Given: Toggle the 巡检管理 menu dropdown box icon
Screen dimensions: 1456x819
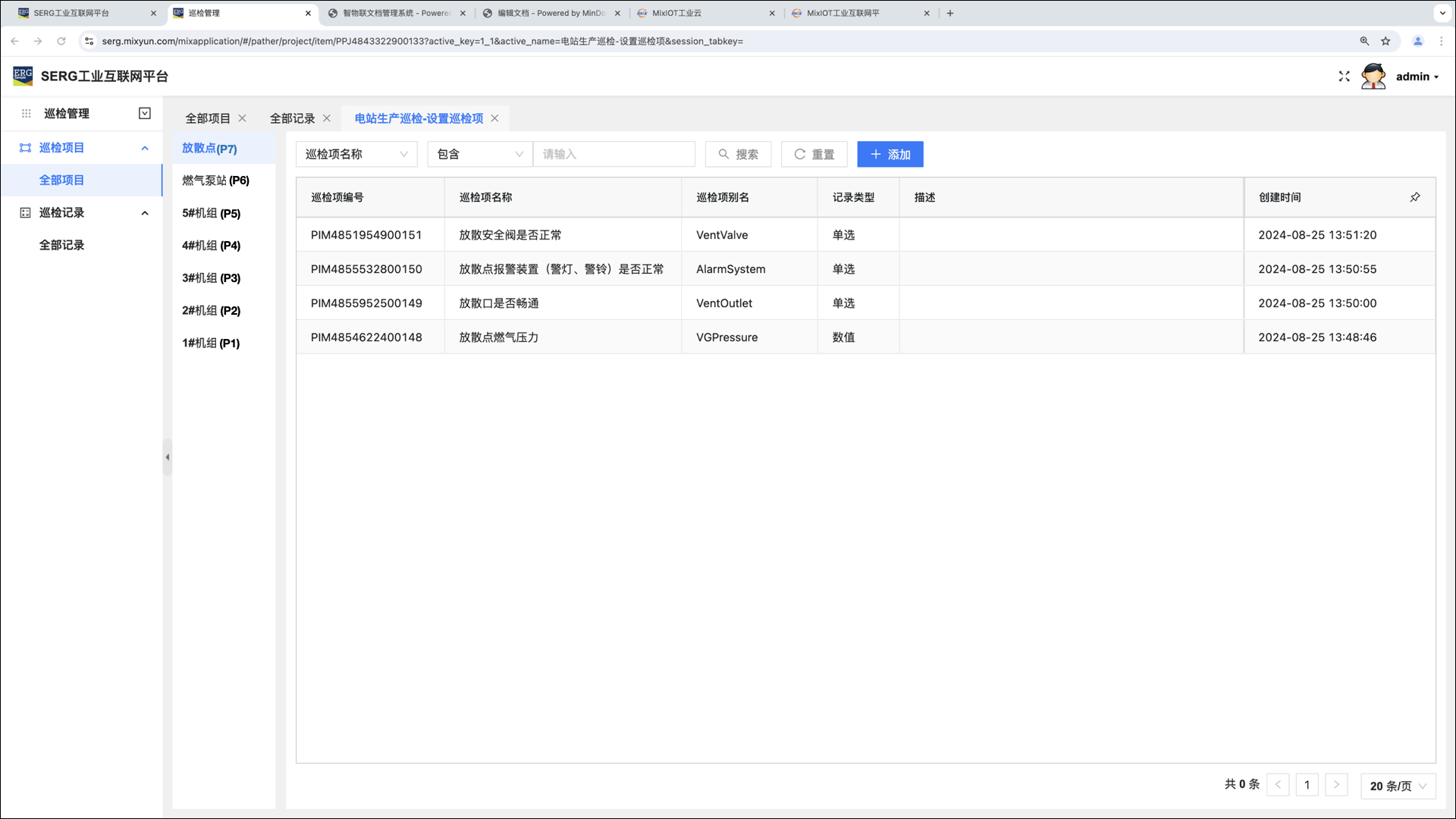Looking at the screenshot, I should 145,114.
